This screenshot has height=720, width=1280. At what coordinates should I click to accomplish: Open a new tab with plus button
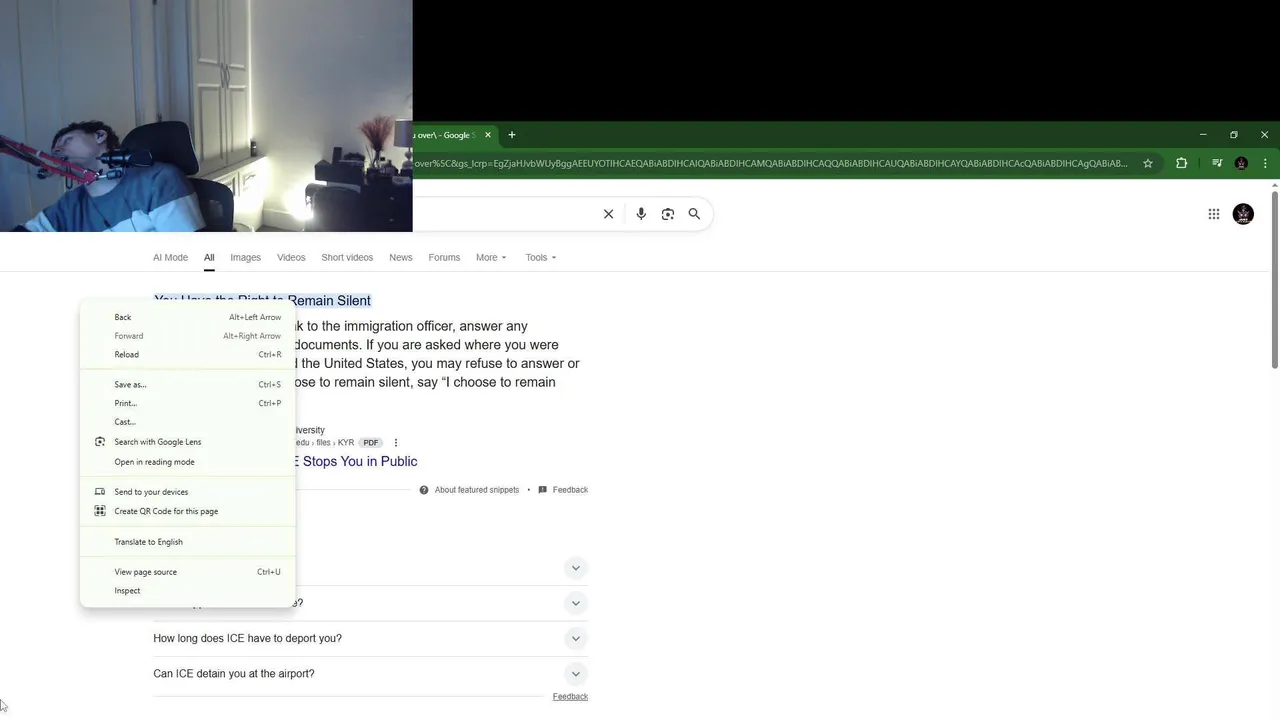click(x=512, y=135)
